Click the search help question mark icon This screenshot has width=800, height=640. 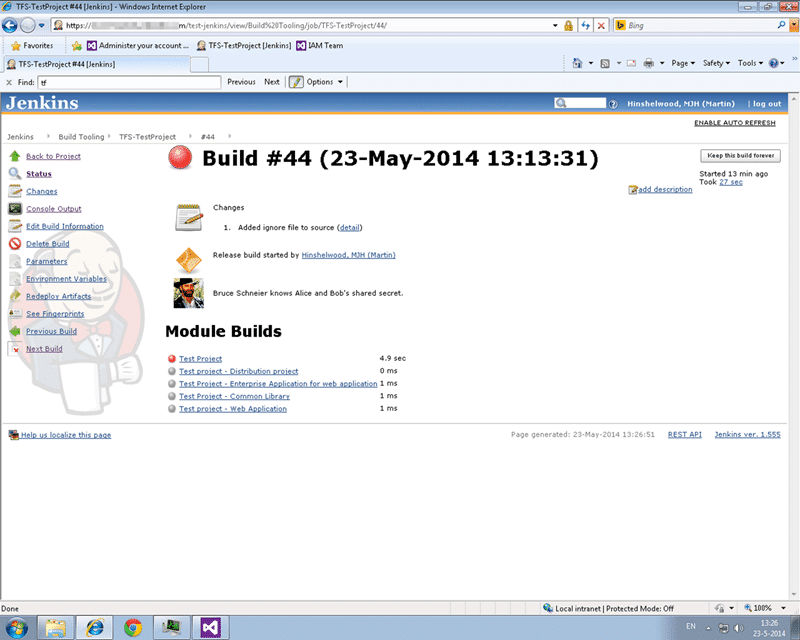click(613, 104)
